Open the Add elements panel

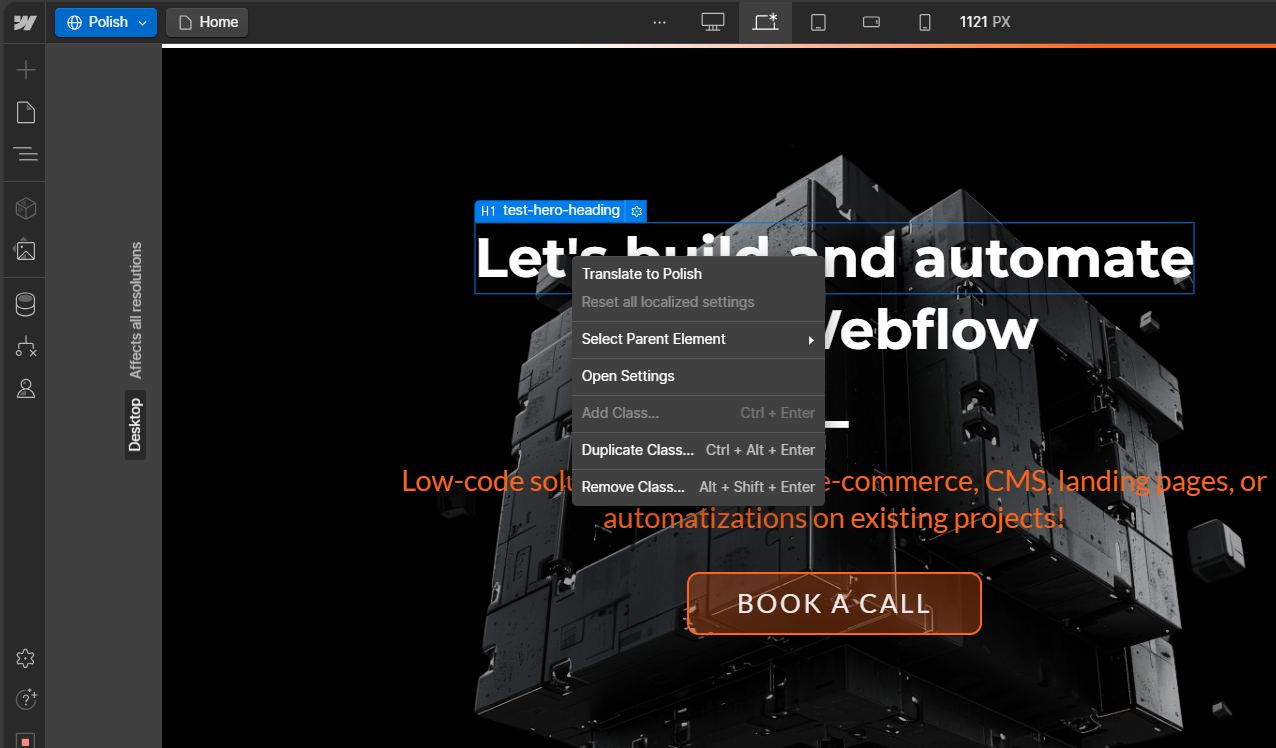point(26,70)
